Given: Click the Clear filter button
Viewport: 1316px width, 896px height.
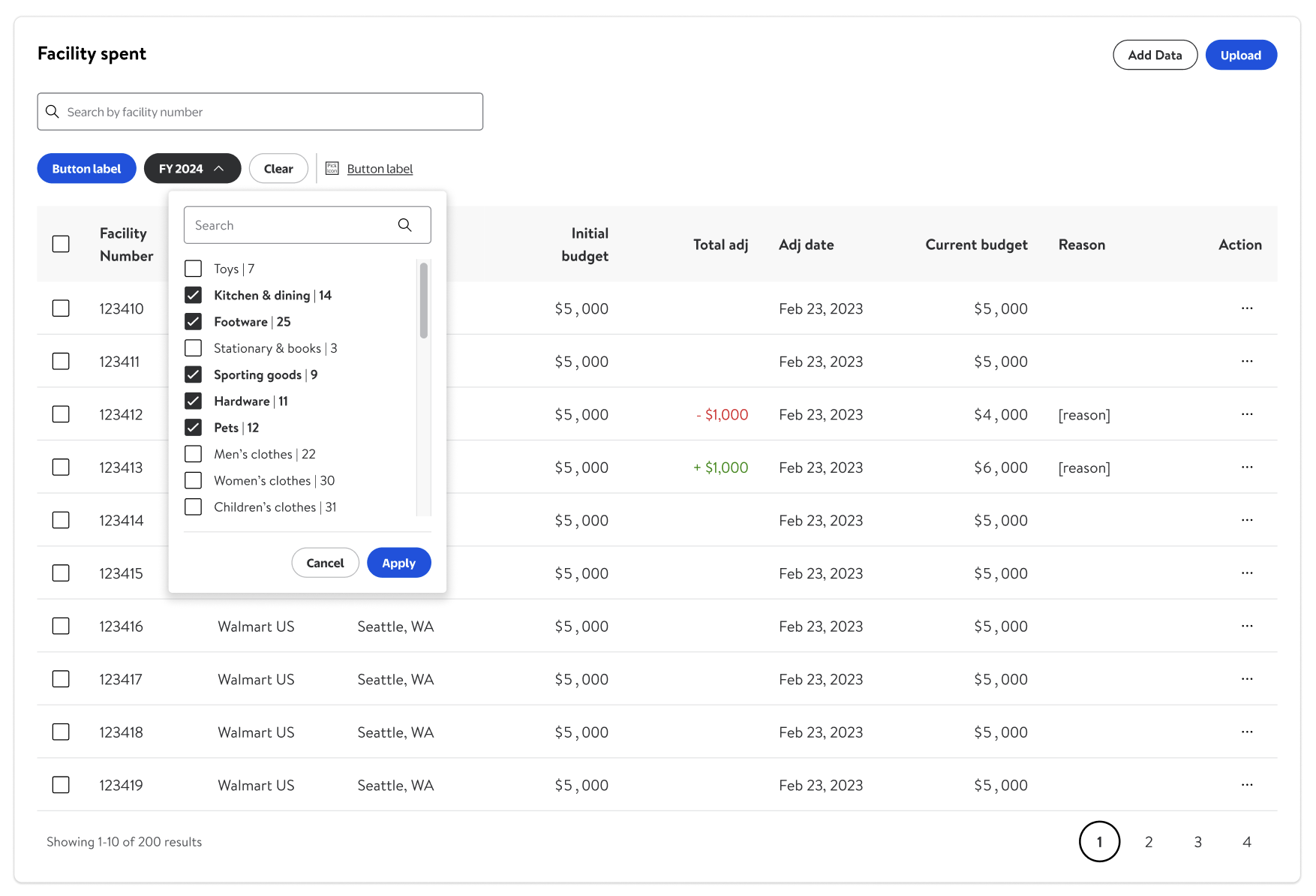Looking at the screenshot, I should coord(278,169).
